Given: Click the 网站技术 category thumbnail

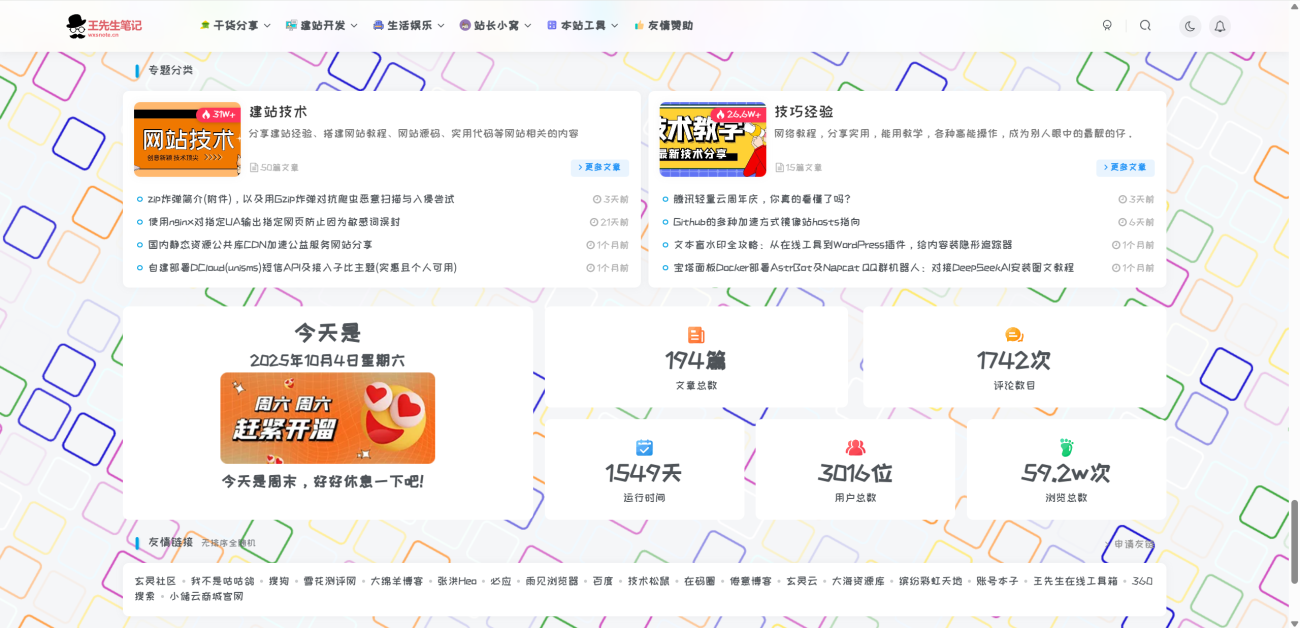Looking at the screenshot, I should click(x=187, y=139).
